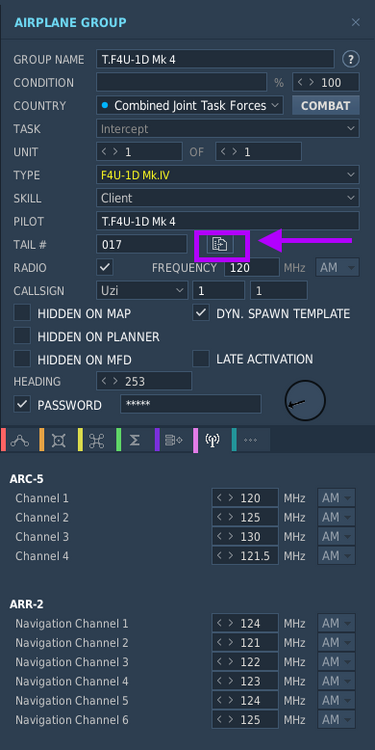
Task: Click the password input field
Action: coord(191,404)
